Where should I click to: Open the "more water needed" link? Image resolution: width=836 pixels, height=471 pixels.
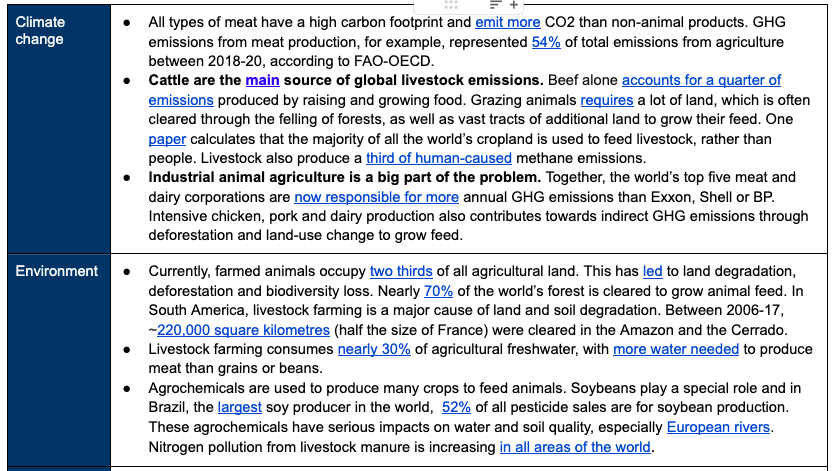[676, 349]
